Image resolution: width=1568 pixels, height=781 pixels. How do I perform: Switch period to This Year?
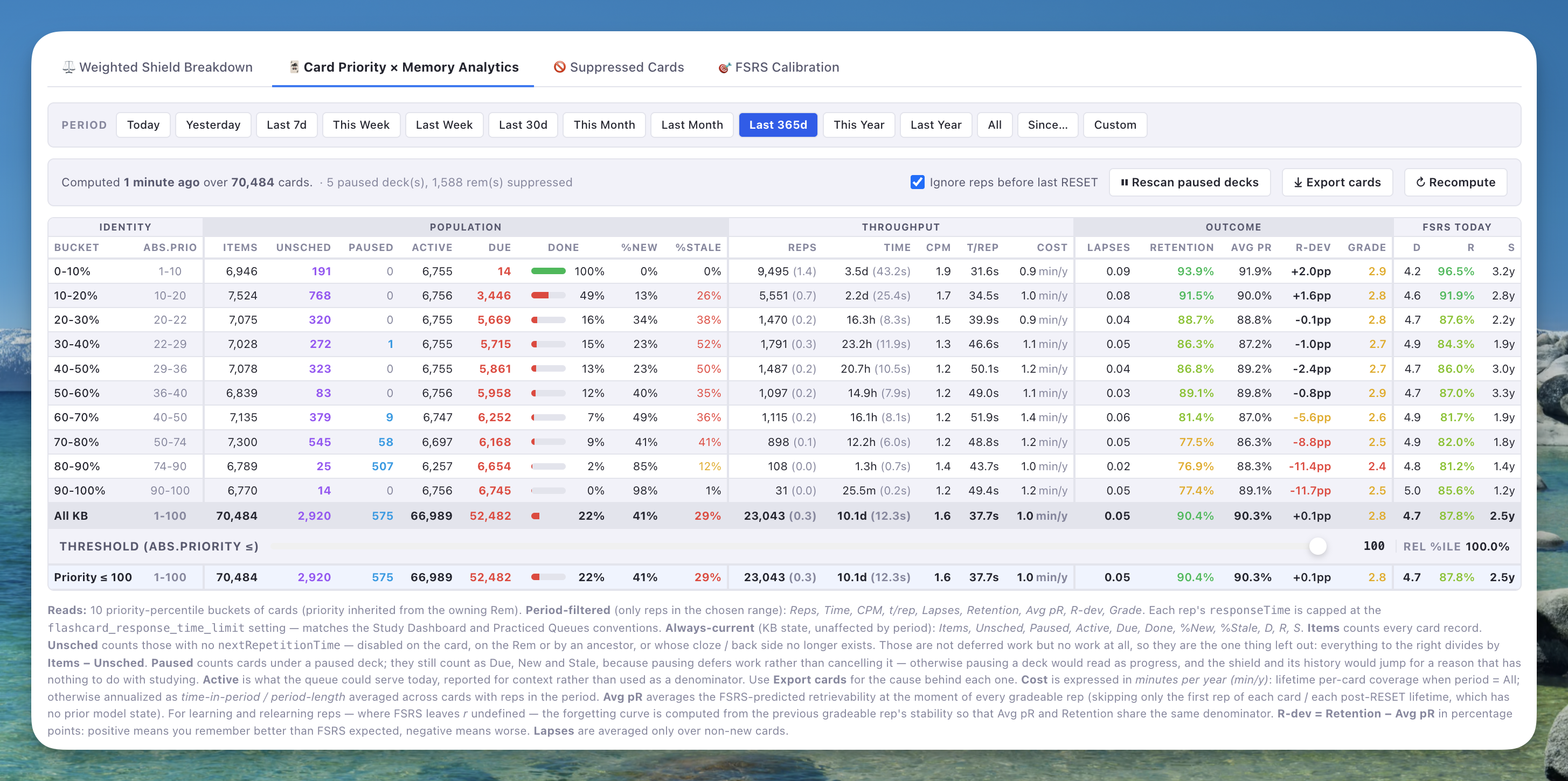[x=859, y=125]
